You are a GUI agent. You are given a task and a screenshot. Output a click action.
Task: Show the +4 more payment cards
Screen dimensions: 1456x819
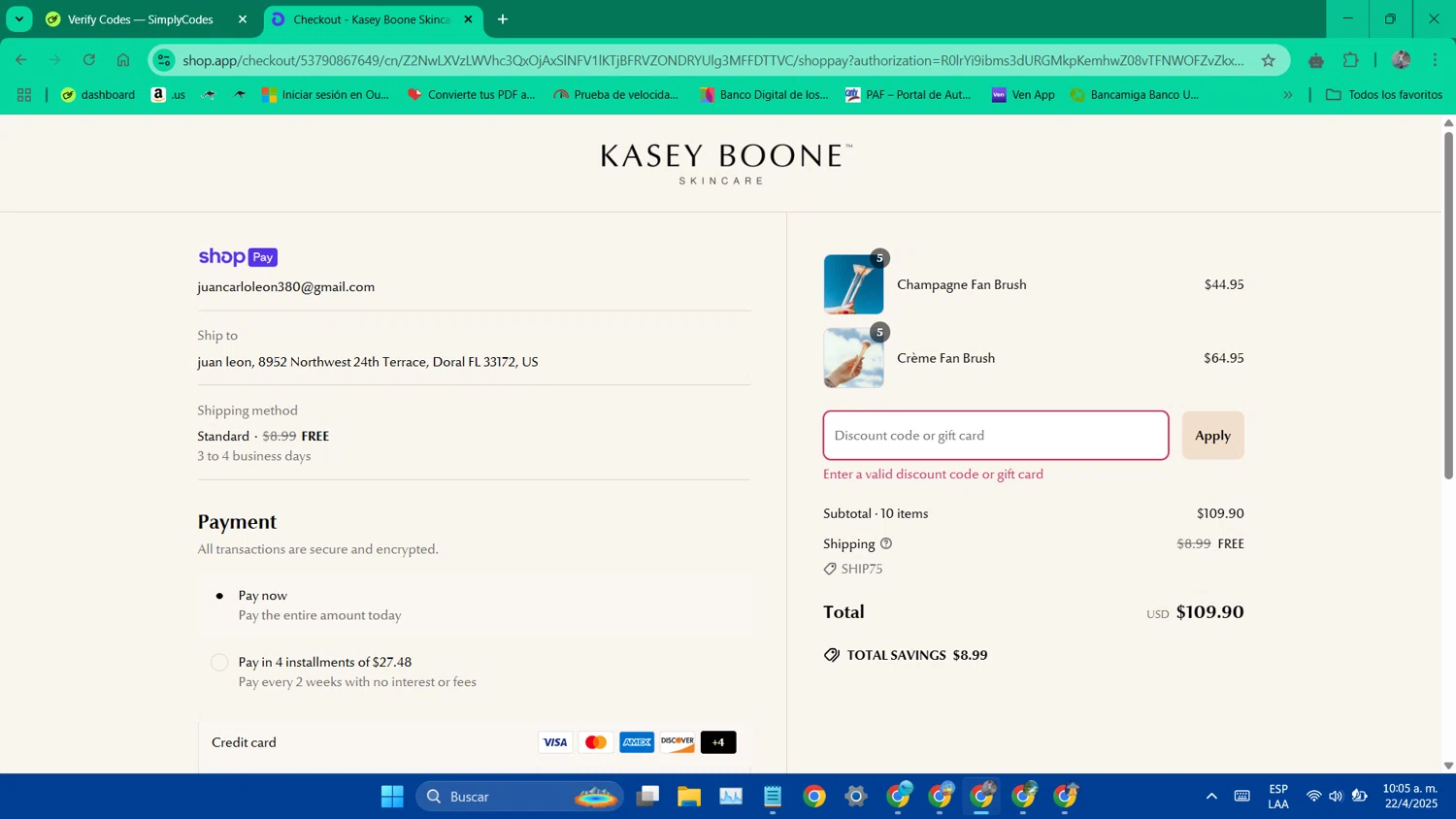tap(718, 742)
